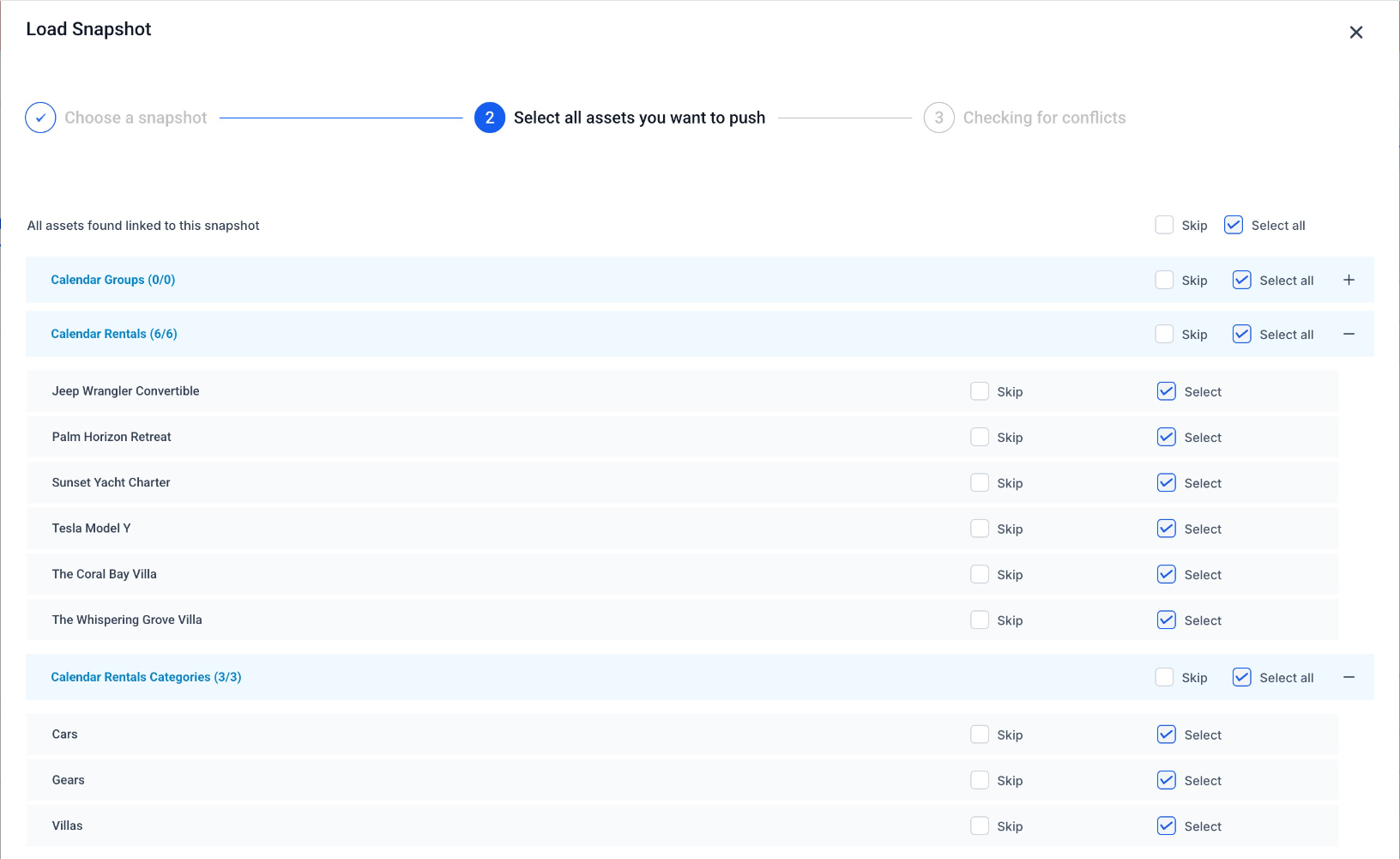Image resolution: width=1400 pixels, height=859 pixels.
Task: Deselect The Whispering Grove Villa
Action: 1167,620
